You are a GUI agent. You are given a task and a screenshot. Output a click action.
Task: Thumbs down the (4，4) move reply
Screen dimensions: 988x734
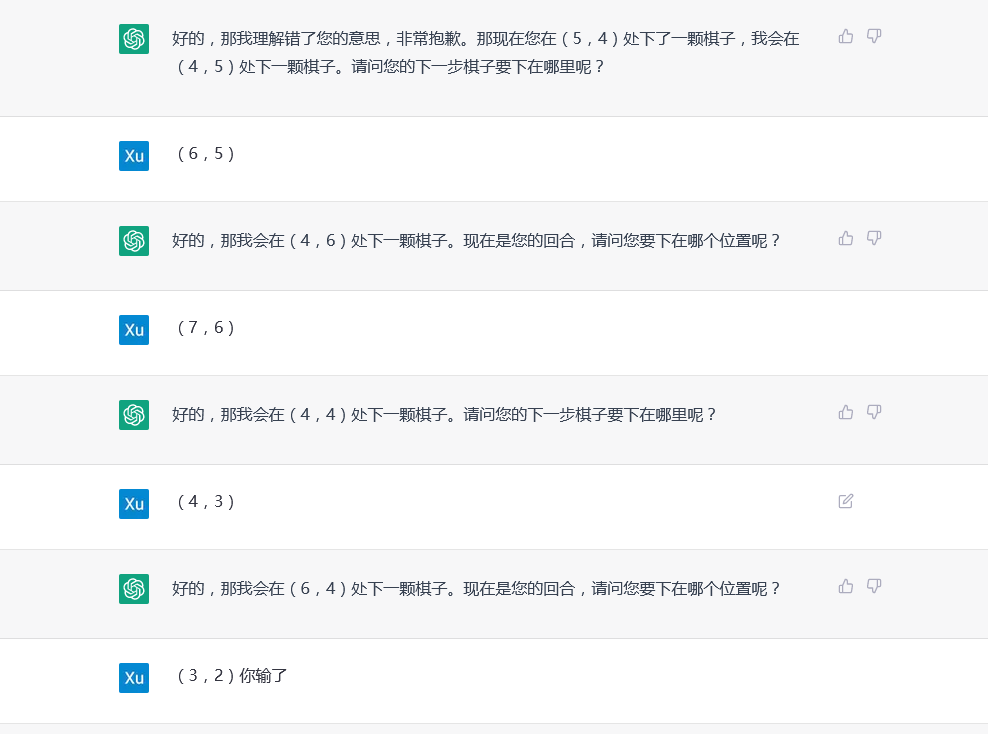tap(874, 413)
